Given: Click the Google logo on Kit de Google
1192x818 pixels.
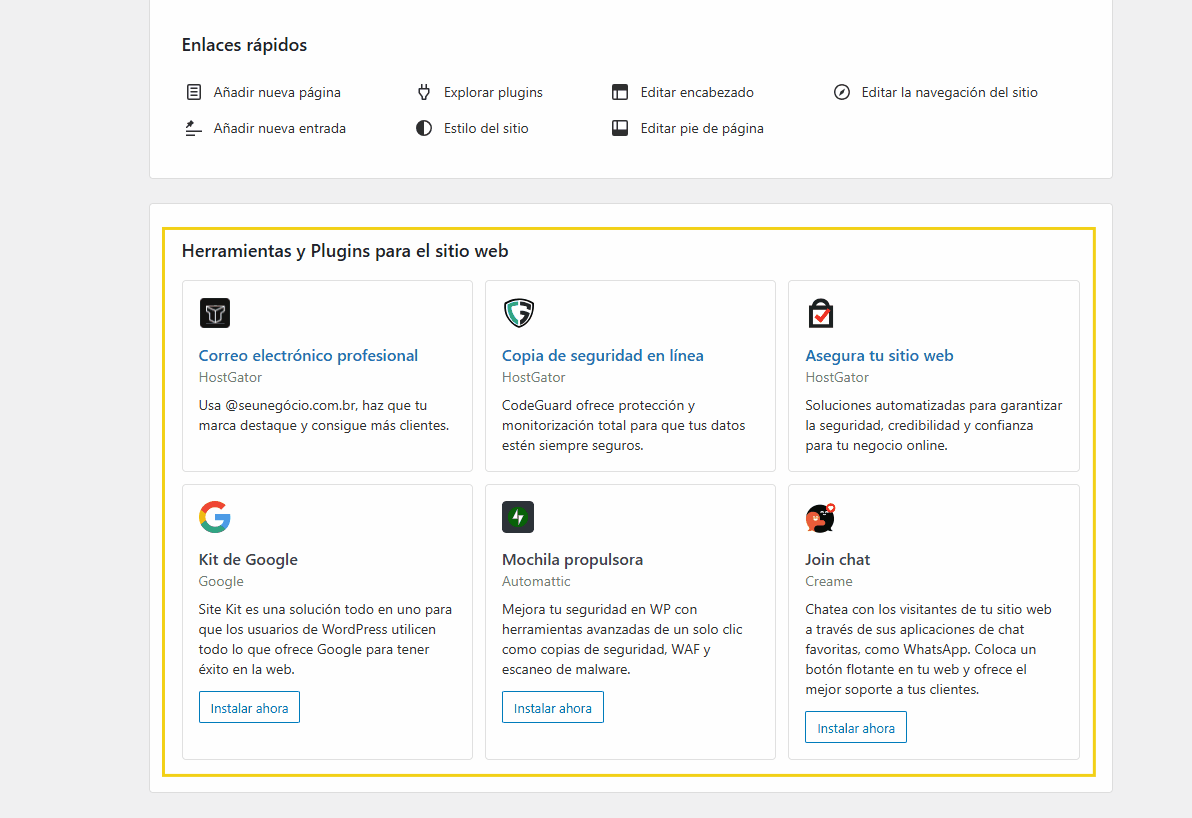Looking at the screenshot, I should pos(214,517).
